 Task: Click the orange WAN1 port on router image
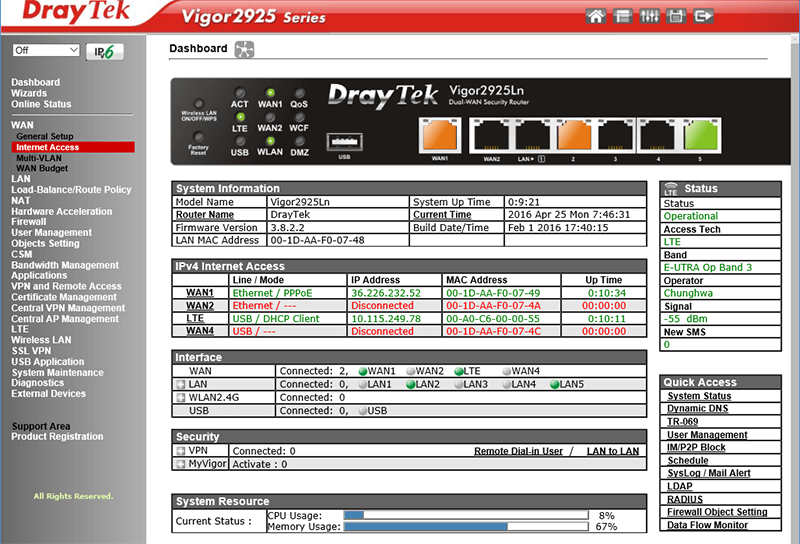[x=440, y=135]
